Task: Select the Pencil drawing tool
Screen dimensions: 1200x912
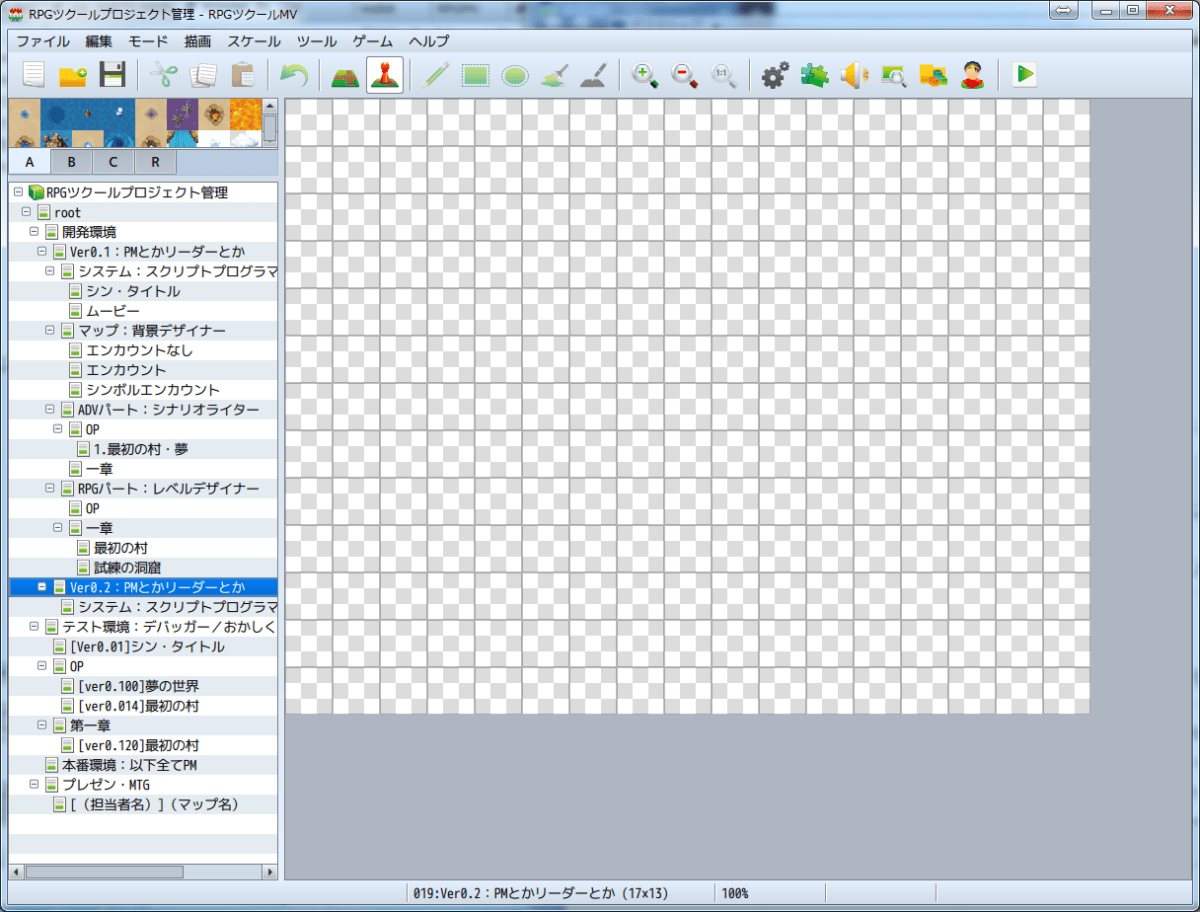Action: (x=436, y=75)
